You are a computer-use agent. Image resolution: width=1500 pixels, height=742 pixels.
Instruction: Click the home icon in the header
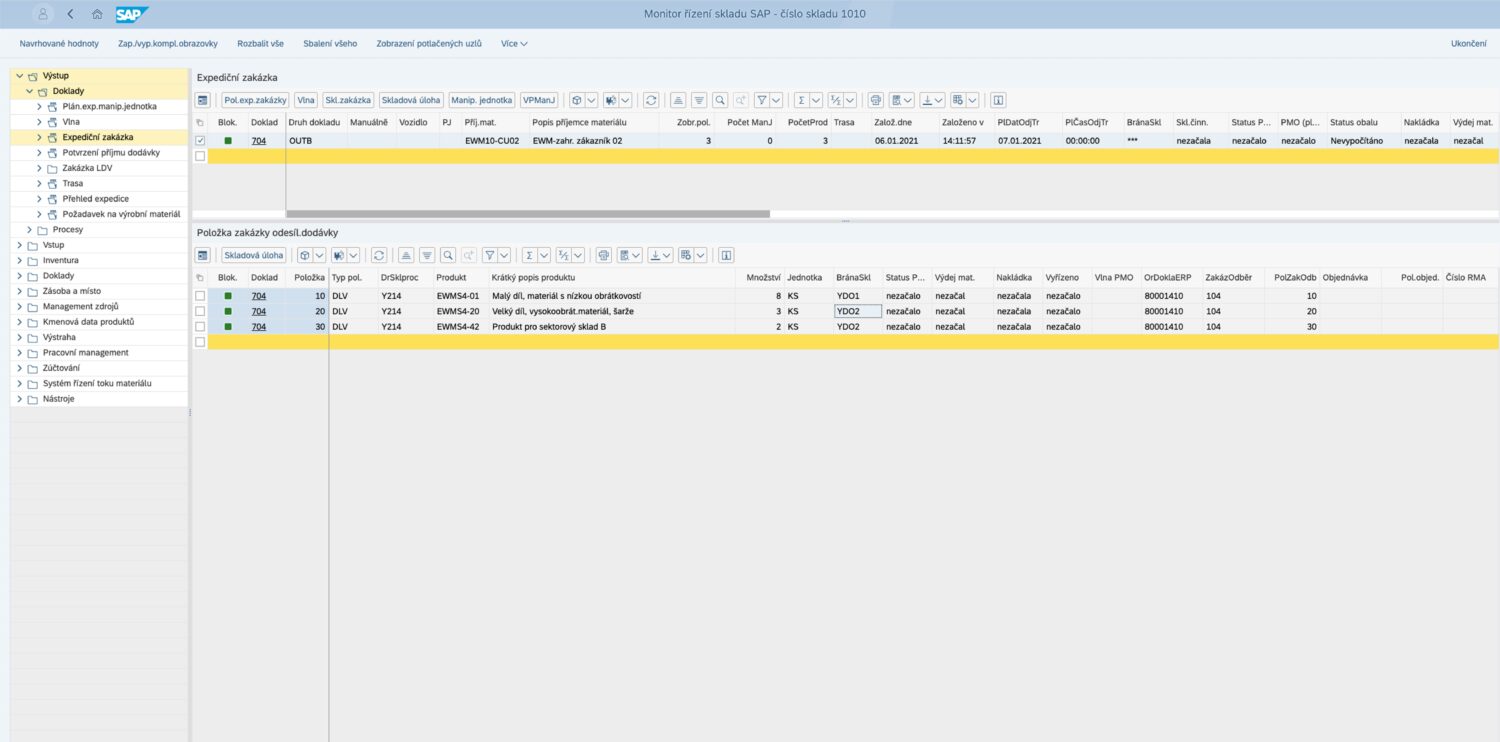97,14
